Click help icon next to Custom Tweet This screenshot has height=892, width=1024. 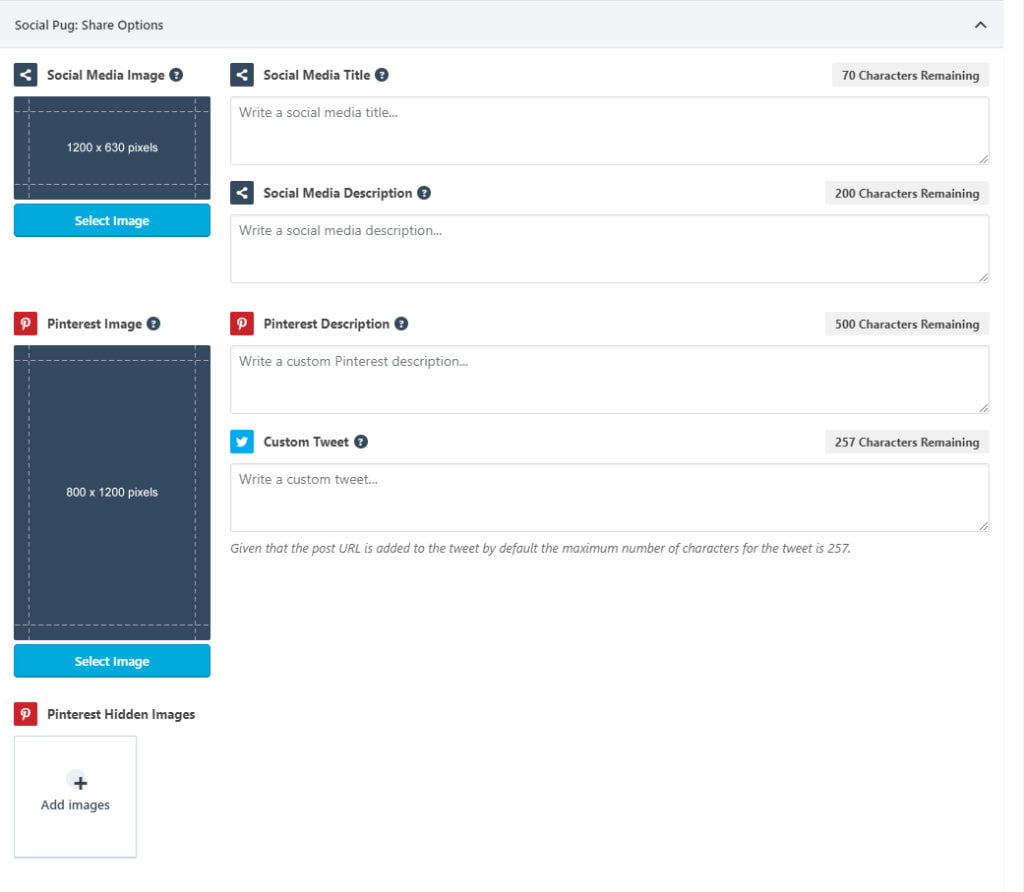point(361,442)
